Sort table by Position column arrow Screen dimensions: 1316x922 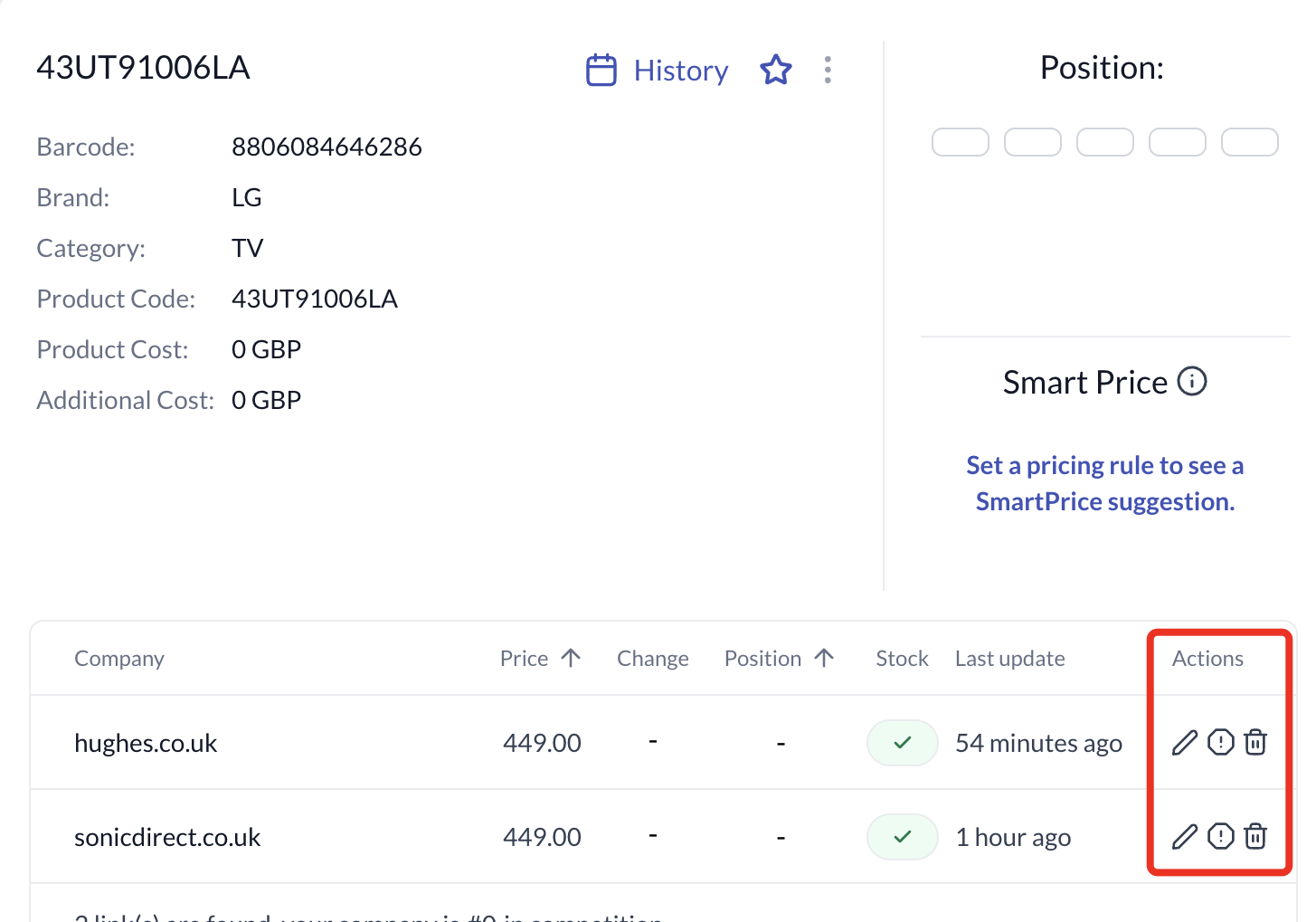pos(824,658)
